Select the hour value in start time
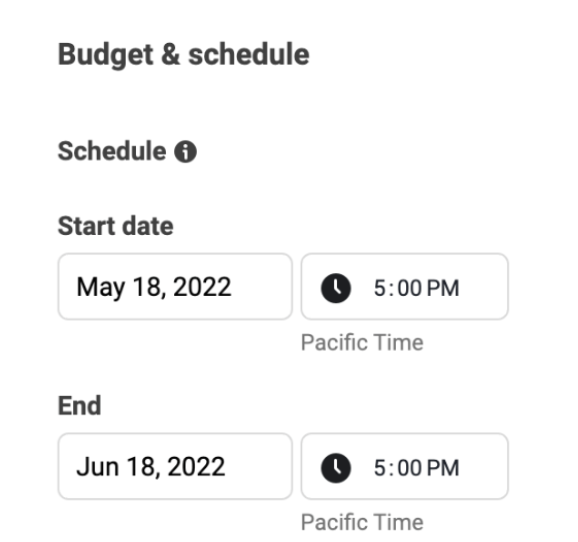578x542 pixels. tap(380, 288)
